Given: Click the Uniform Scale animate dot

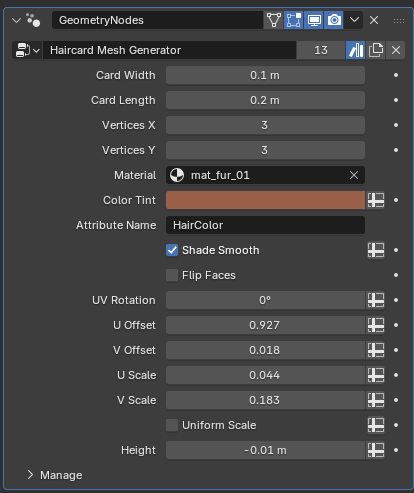Looking at the screenshot, I should click(396, 425).
